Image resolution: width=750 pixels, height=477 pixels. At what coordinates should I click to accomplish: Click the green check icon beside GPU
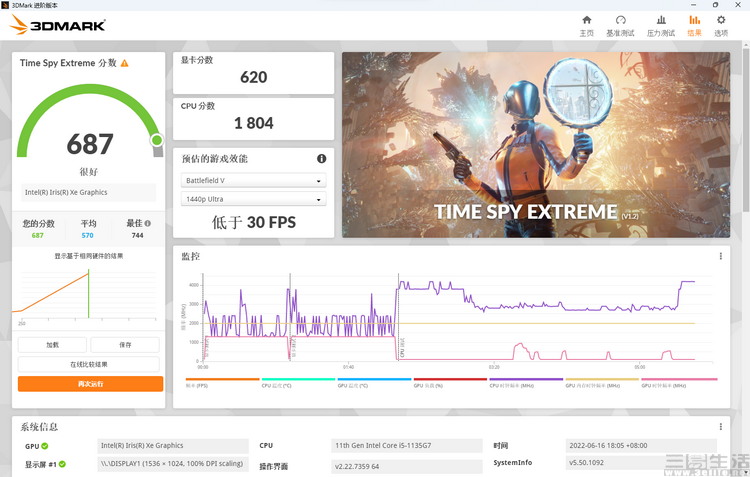click(44, 446)
